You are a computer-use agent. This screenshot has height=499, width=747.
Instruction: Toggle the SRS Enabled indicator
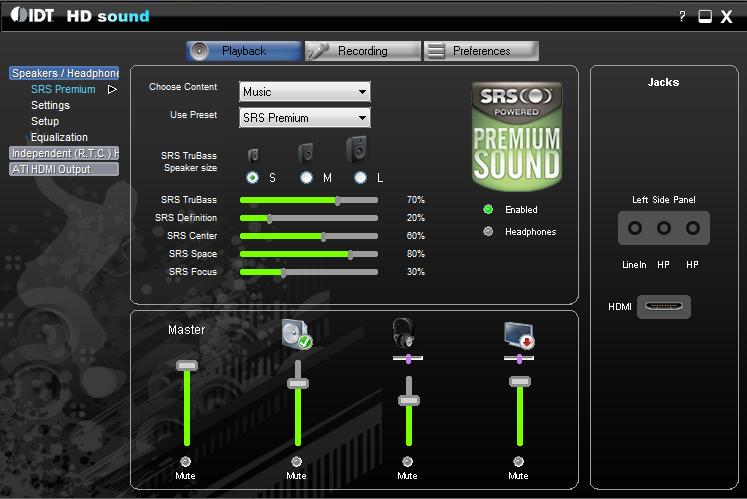(x=488, y=209)
